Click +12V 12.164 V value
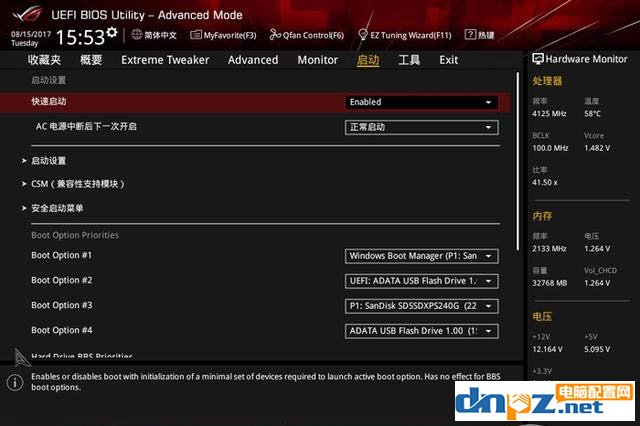This screenshot has width=640, height=426. pyautogui.click(x=547, y=349)
